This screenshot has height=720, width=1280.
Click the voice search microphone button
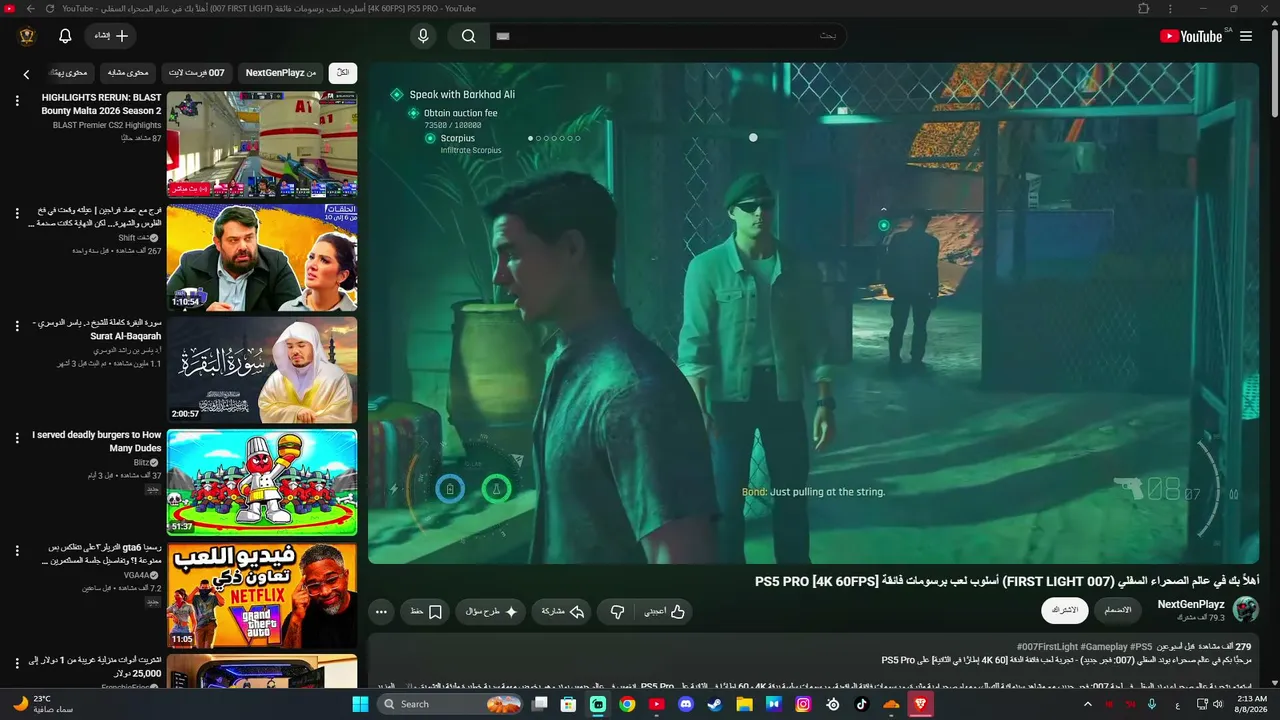(x=423, y=36)
